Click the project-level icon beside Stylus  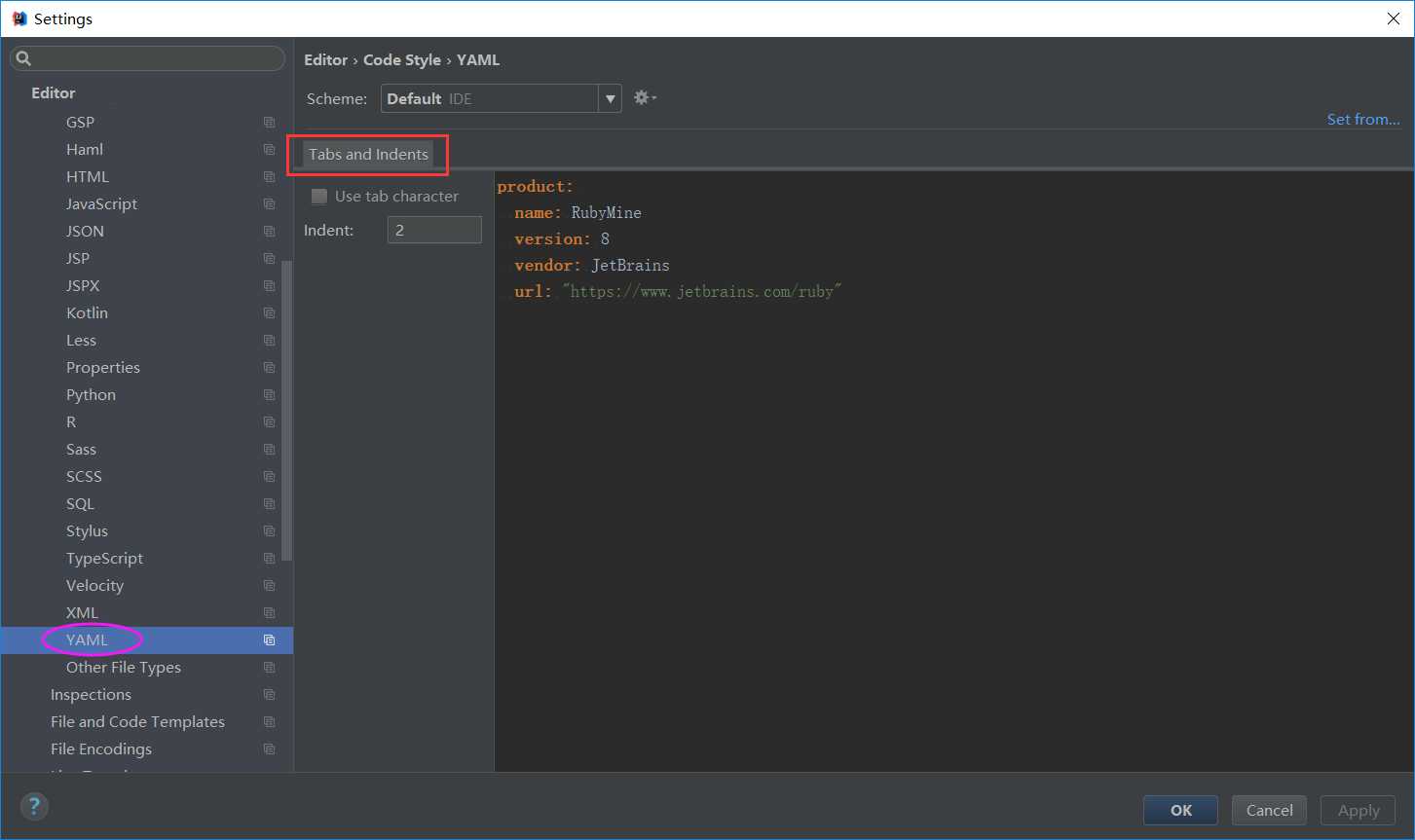click(269, 531)
